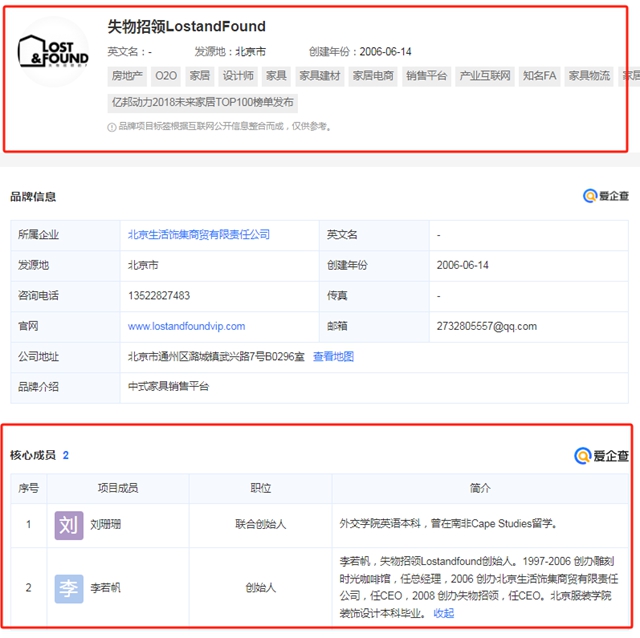Click the Lost & Found brand logo
640x638 pixels.
click(53, 52)
